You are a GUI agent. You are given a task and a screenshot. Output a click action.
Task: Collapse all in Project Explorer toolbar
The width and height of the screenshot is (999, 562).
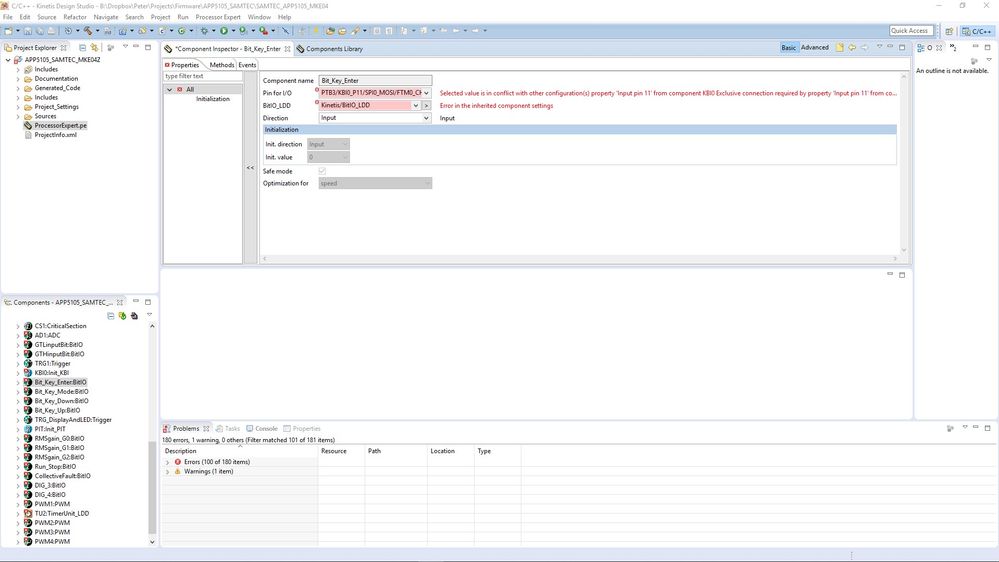point(82,48)
